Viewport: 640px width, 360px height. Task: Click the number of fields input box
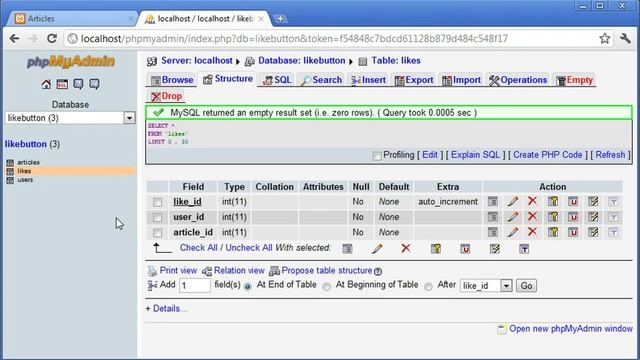(195, 285)
